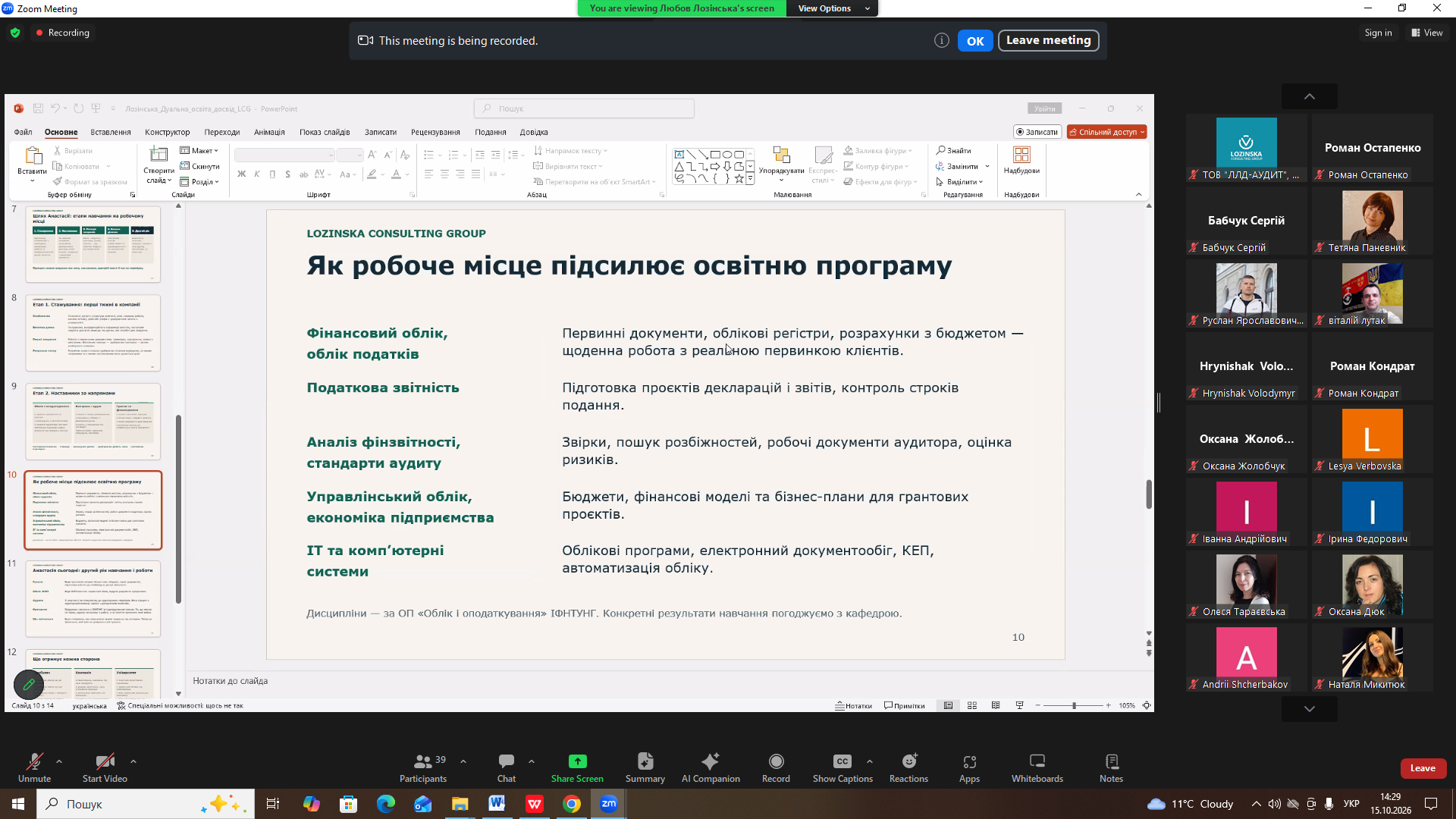Click the Zoom annotation pencil button

pyautogui.click(x=29, y=685)
